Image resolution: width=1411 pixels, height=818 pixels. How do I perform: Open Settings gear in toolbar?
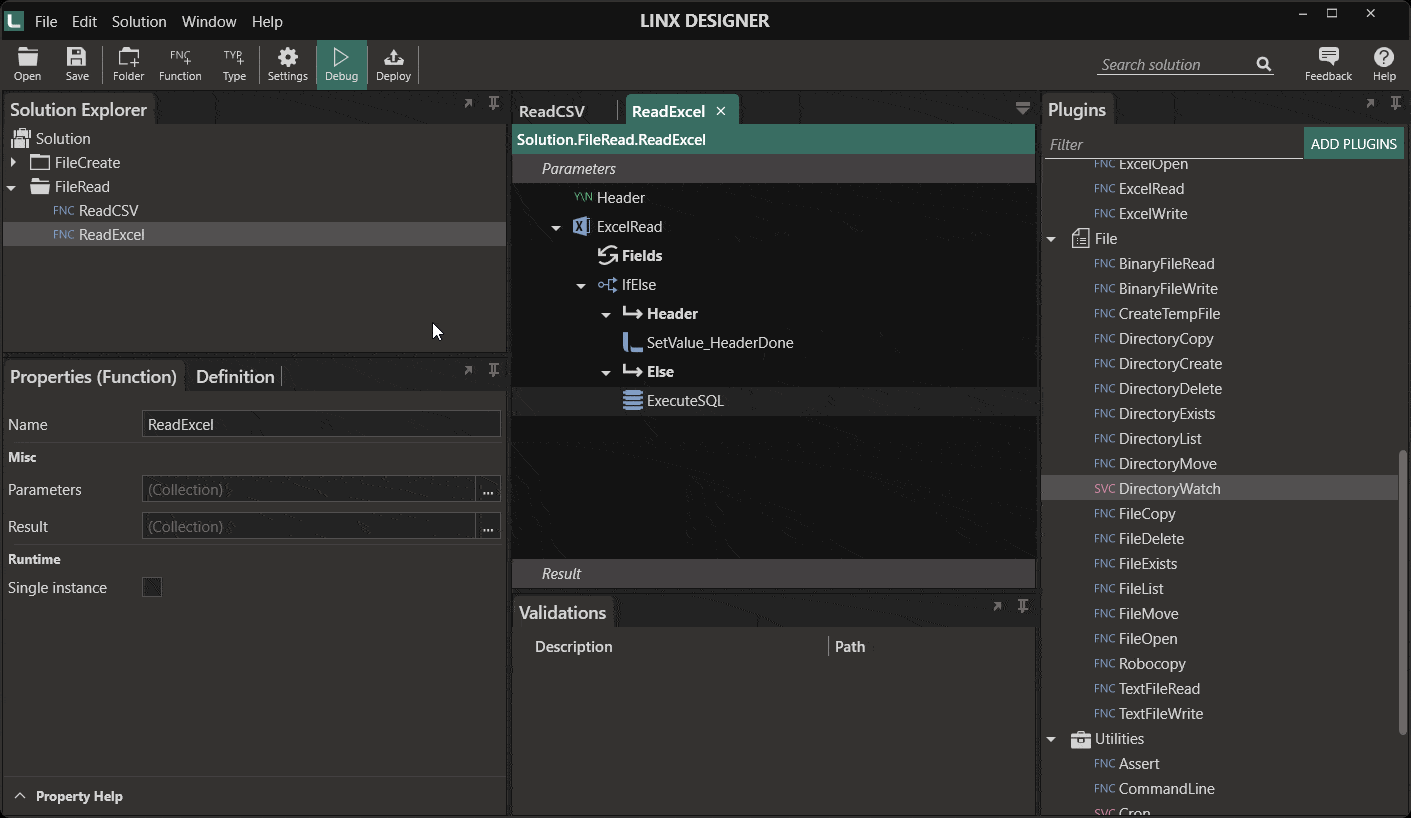pos(287,64)
